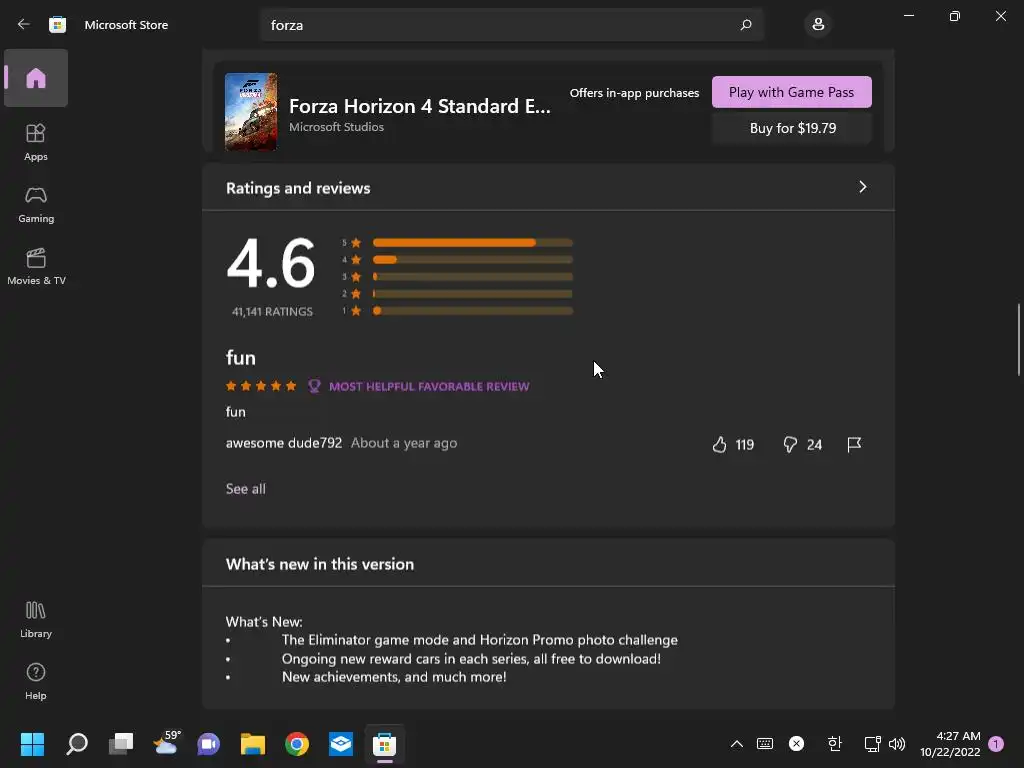The image size is (1024, 768).
Task: Click the Eliminator game mode bullet text
Action: point(479,640)
